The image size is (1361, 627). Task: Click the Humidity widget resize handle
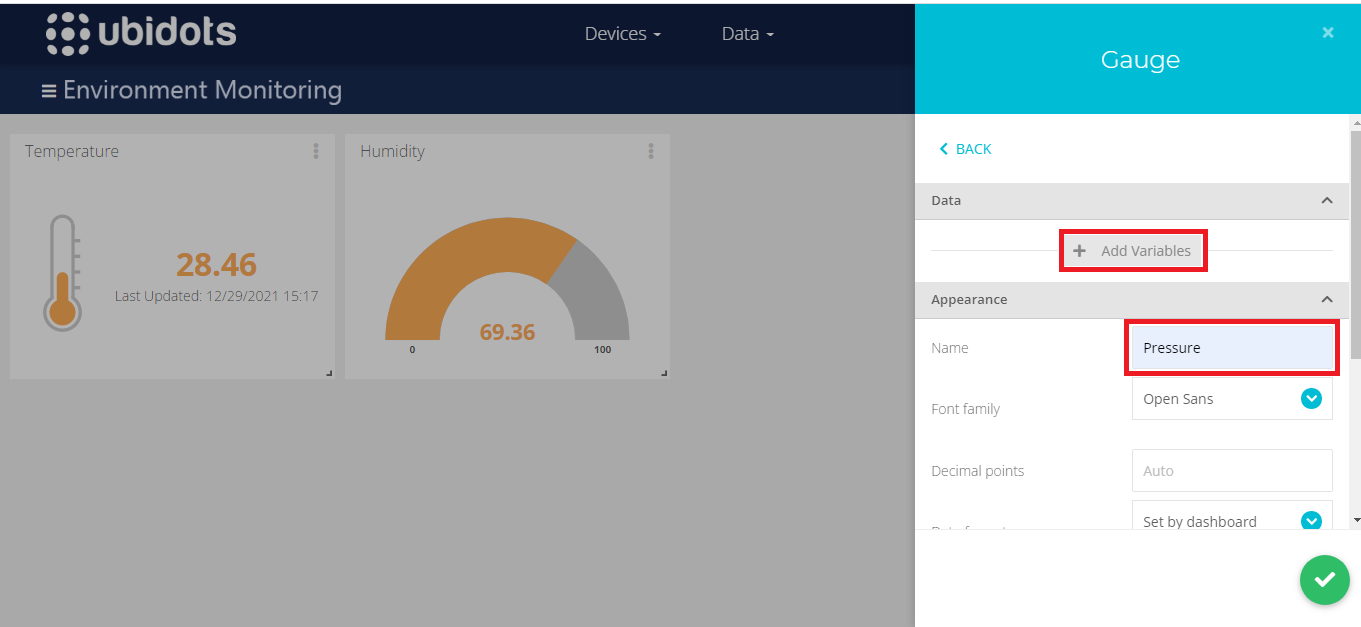[664, 373]
